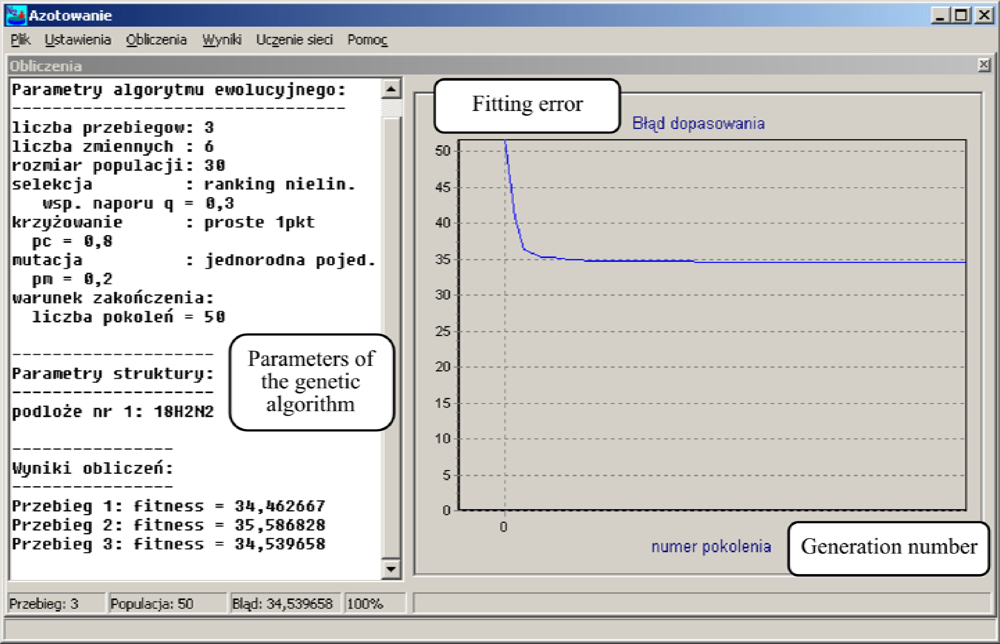Minimize the Azotowanie window
1000x644 pixels.
(941, 15)
